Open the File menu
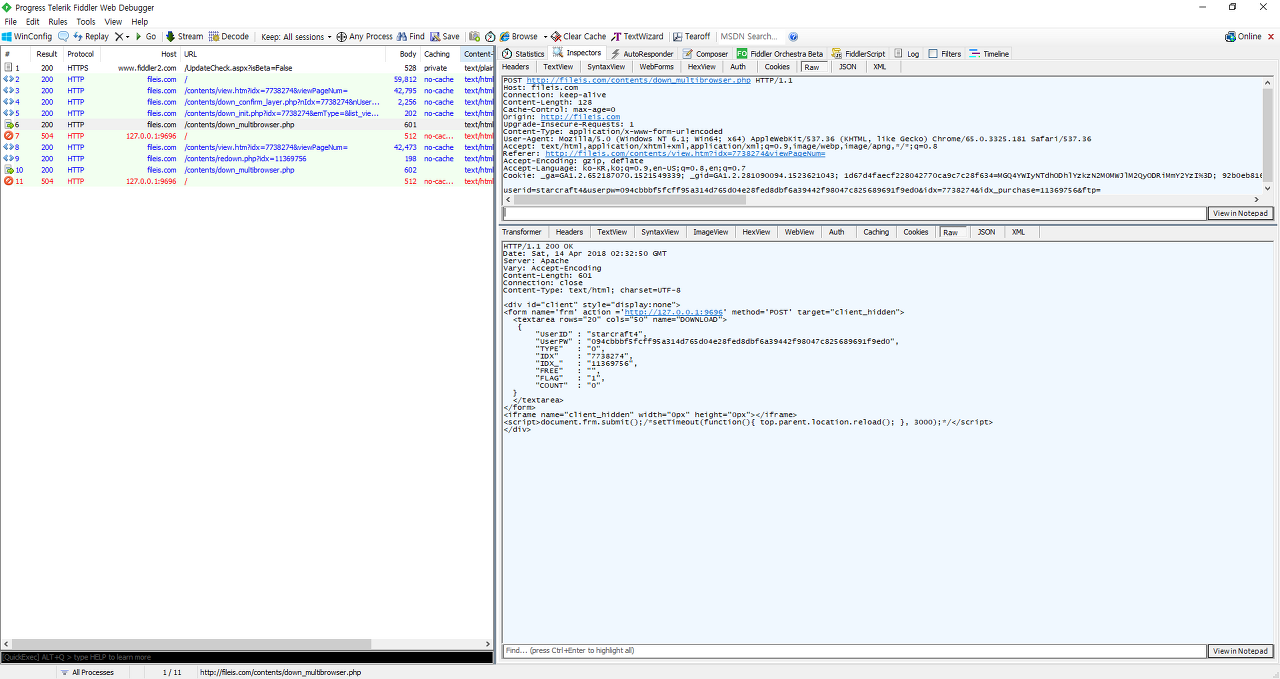The image size is (1280, 679). coord(11,21)
